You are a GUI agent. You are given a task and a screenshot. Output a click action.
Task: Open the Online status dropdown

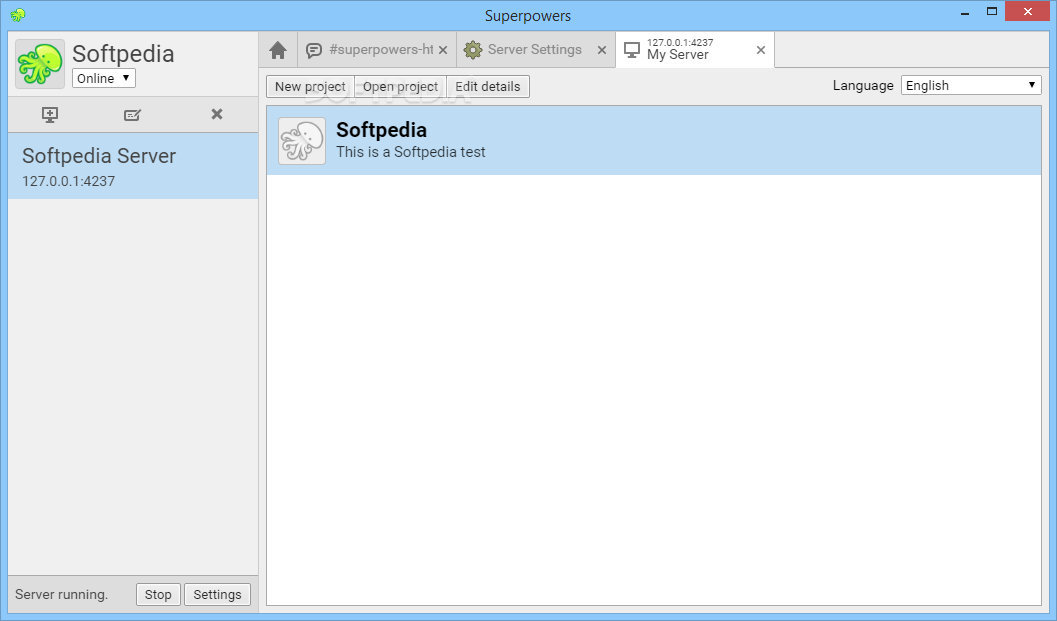[x=104, y=78]
